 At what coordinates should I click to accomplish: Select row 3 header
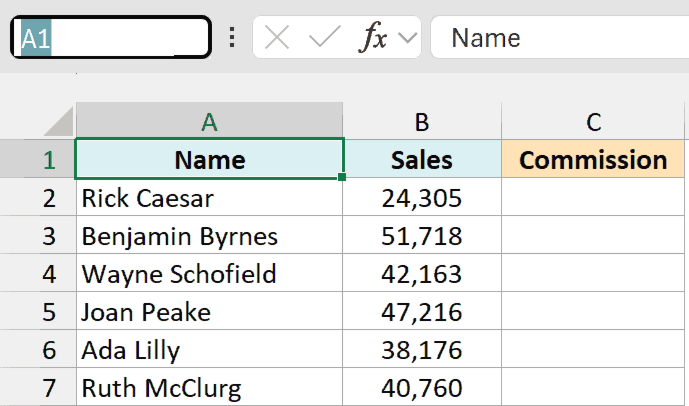pos(38,235)
